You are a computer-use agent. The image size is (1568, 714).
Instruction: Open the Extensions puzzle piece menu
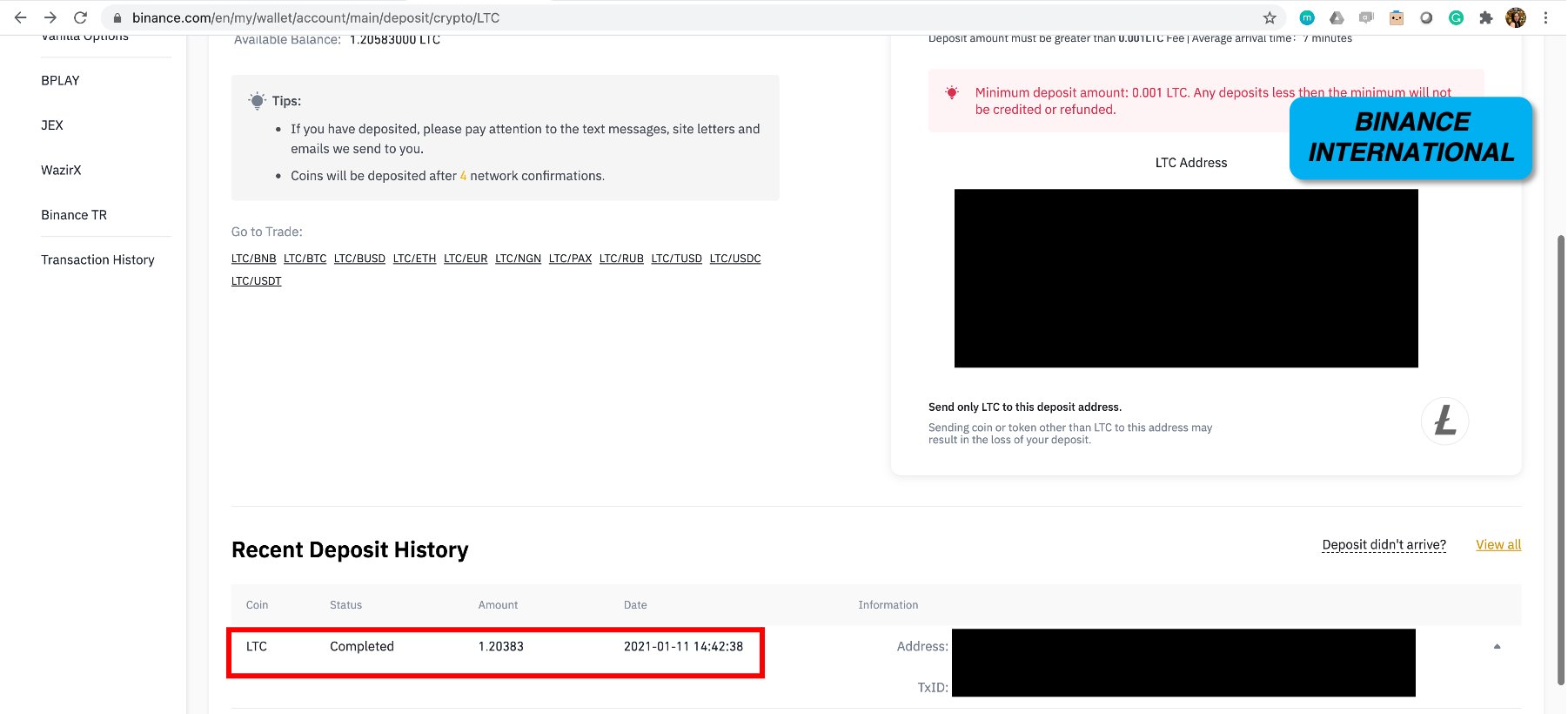coord(1485,17)
